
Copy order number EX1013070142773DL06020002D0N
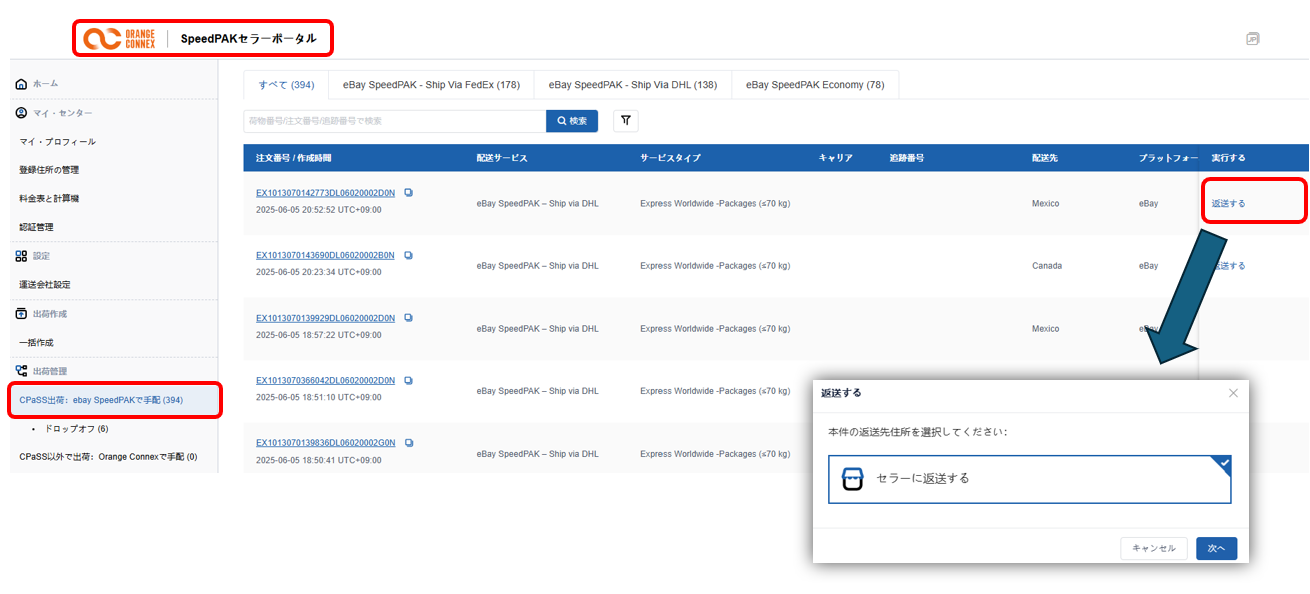(408, 193)
